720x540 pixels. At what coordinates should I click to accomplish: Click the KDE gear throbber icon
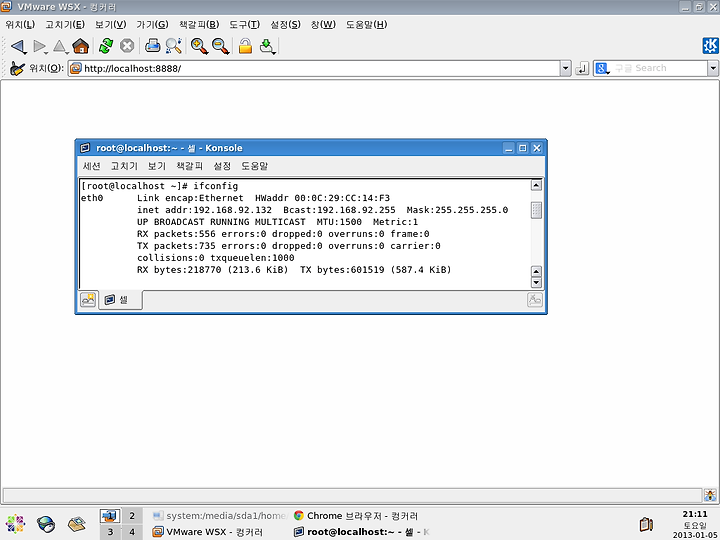point(710,45)
